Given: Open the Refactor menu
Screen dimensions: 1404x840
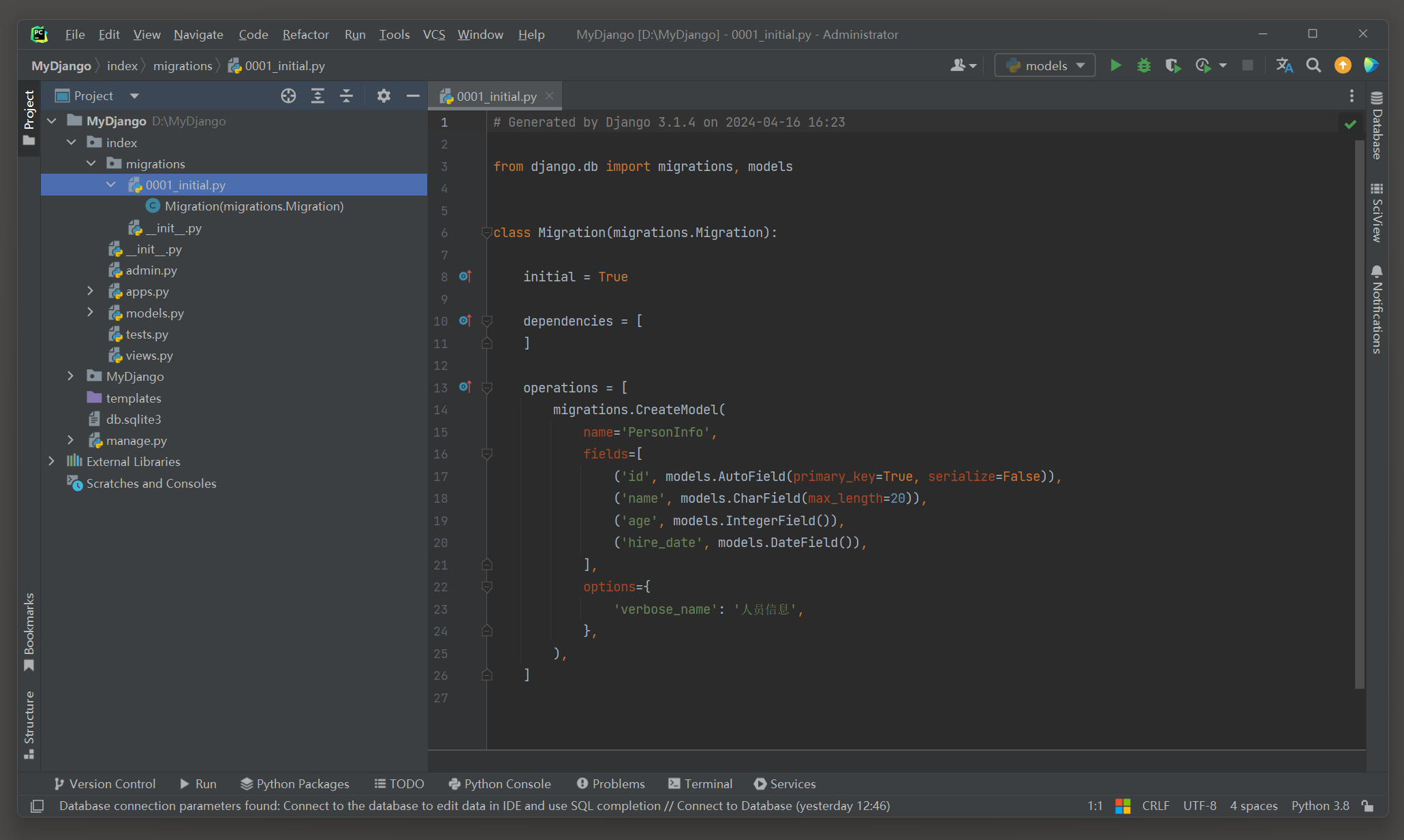Looking at the screenshot, I should (x=305, y=35).
